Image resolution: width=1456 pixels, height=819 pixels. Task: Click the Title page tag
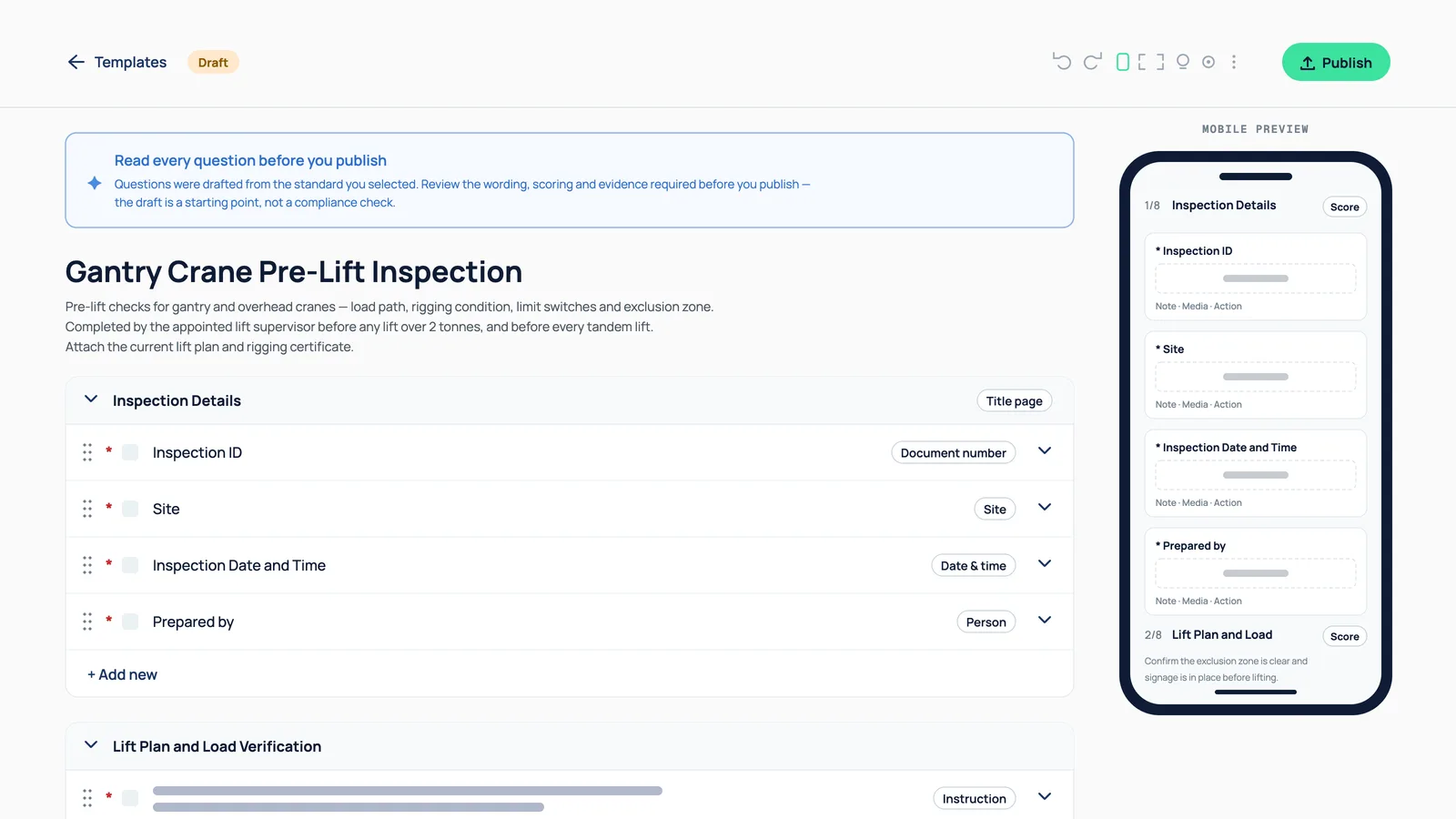click(x=1014, y=400)
